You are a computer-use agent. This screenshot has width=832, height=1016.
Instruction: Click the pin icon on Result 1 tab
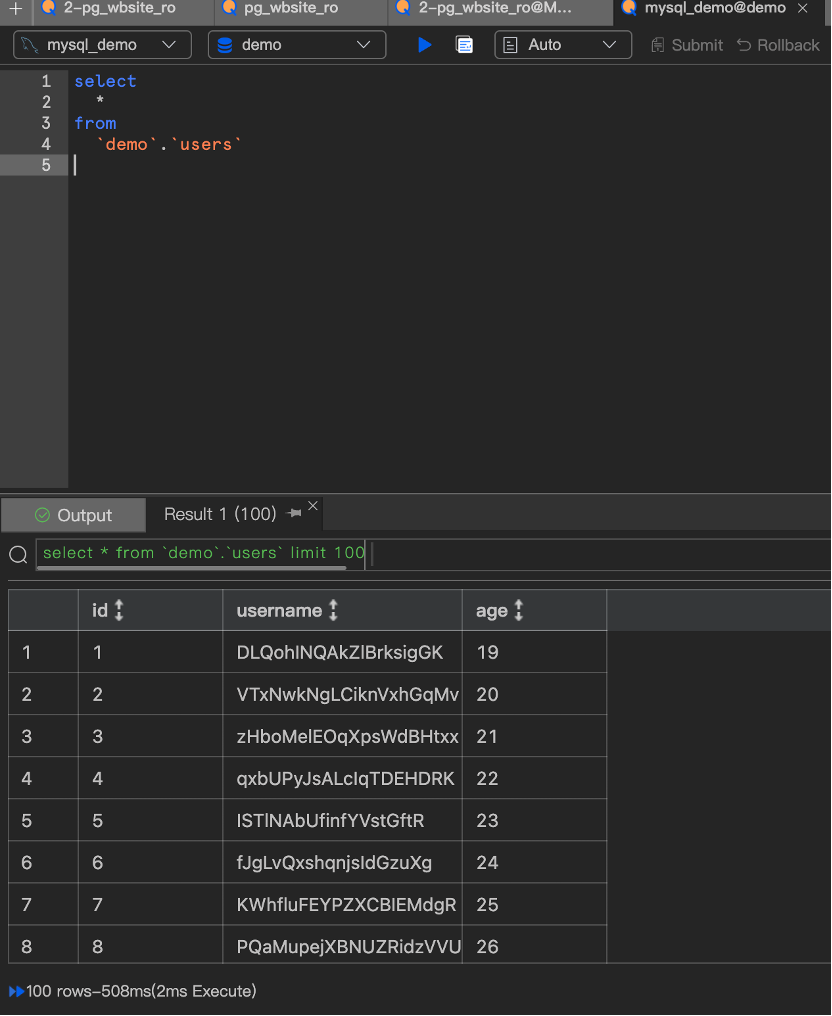294,513
